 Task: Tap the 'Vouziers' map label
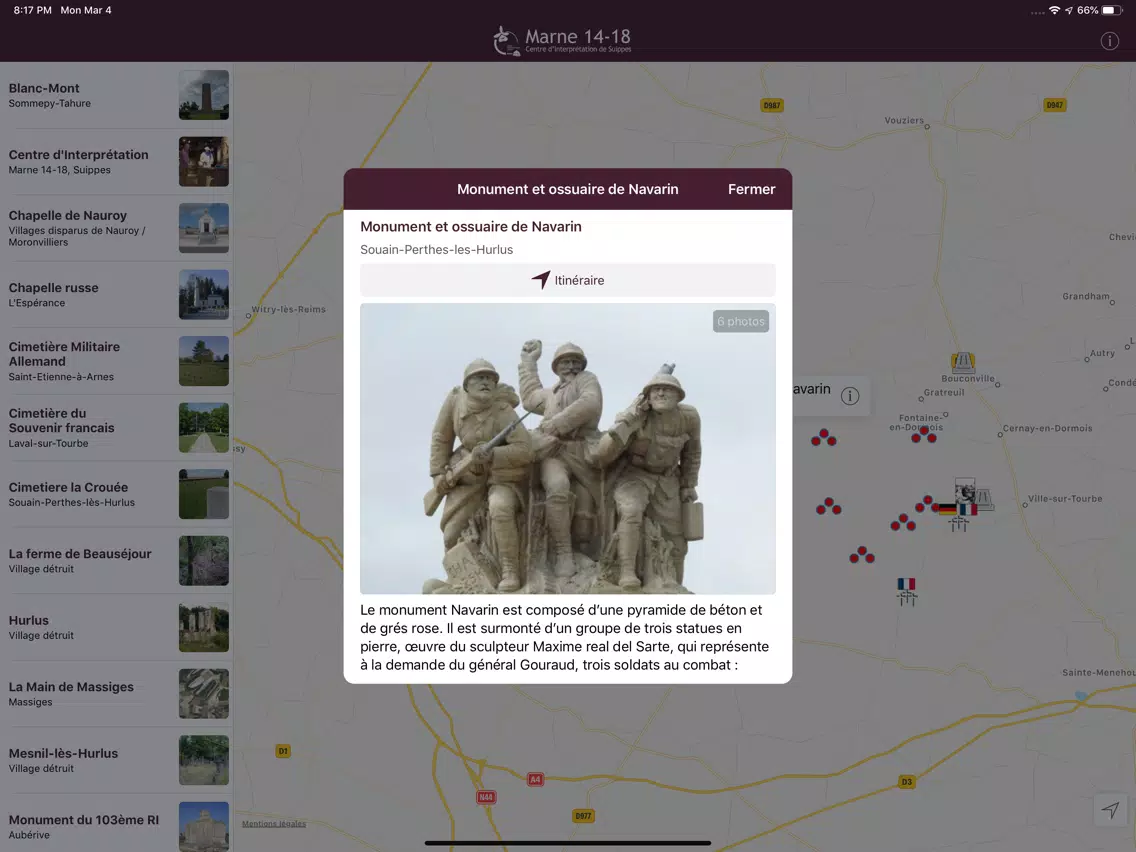click(x=903, y=120)
